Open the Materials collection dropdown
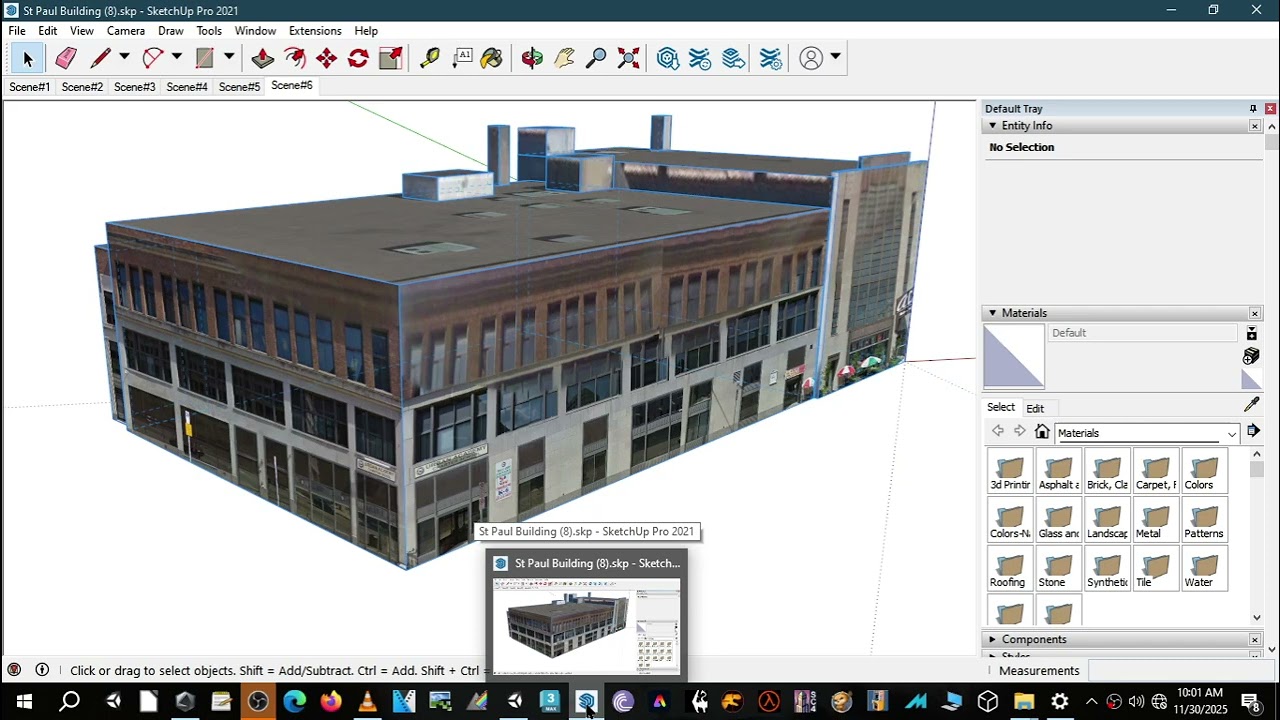This screenshot has width=1280, height=720. tap(1146, 433)
